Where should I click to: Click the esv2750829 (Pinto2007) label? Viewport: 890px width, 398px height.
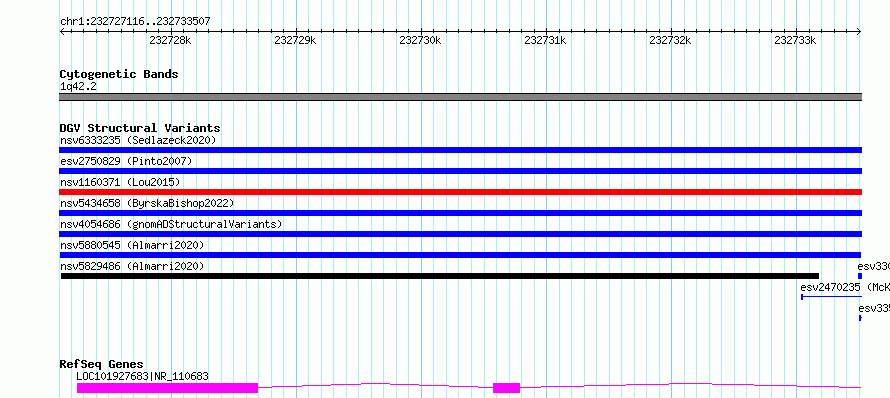[126, 161]
